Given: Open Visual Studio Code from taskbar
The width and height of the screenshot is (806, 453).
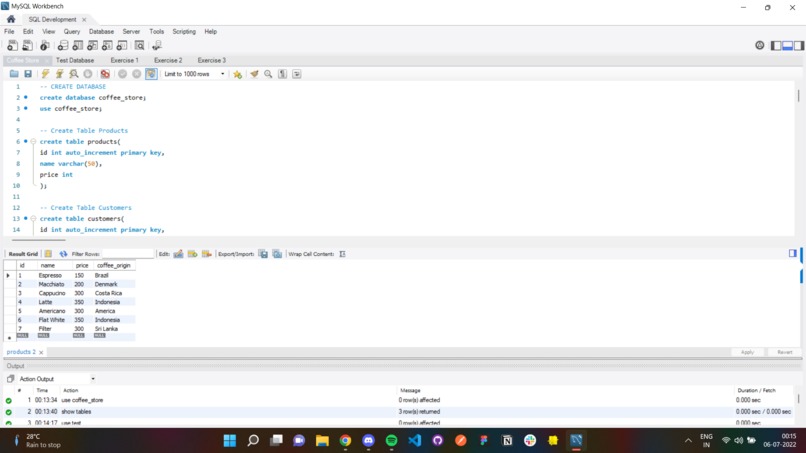Looking at the screenshot, I should click(x=414, y=440).
